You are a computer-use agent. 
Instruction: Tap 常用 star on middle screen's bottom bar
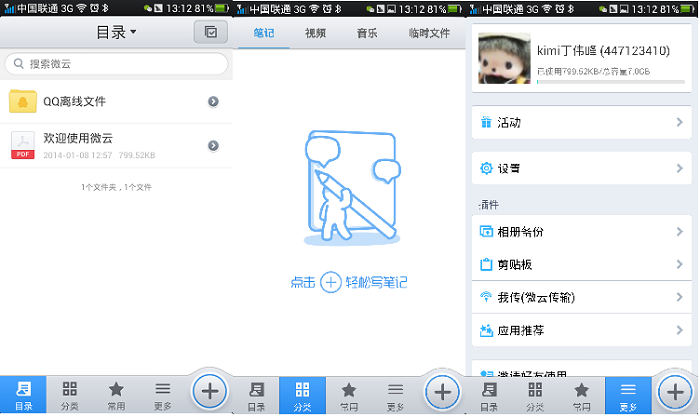[x=349, y=396]
